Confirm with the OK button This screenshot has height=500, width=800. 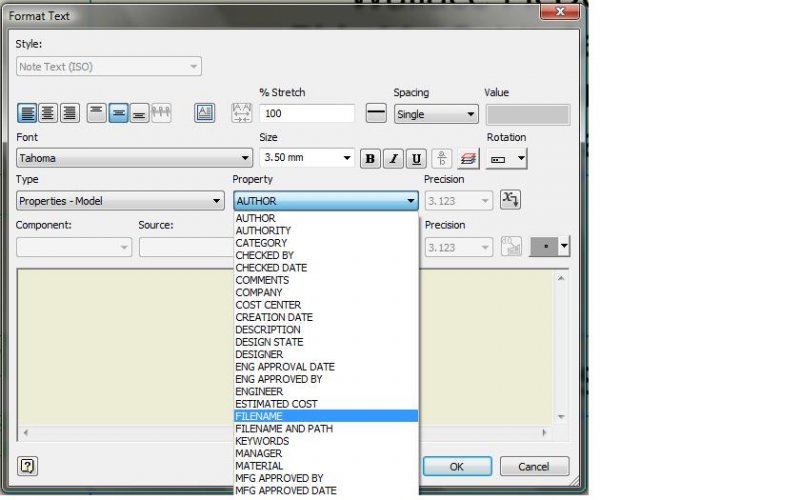457,466
